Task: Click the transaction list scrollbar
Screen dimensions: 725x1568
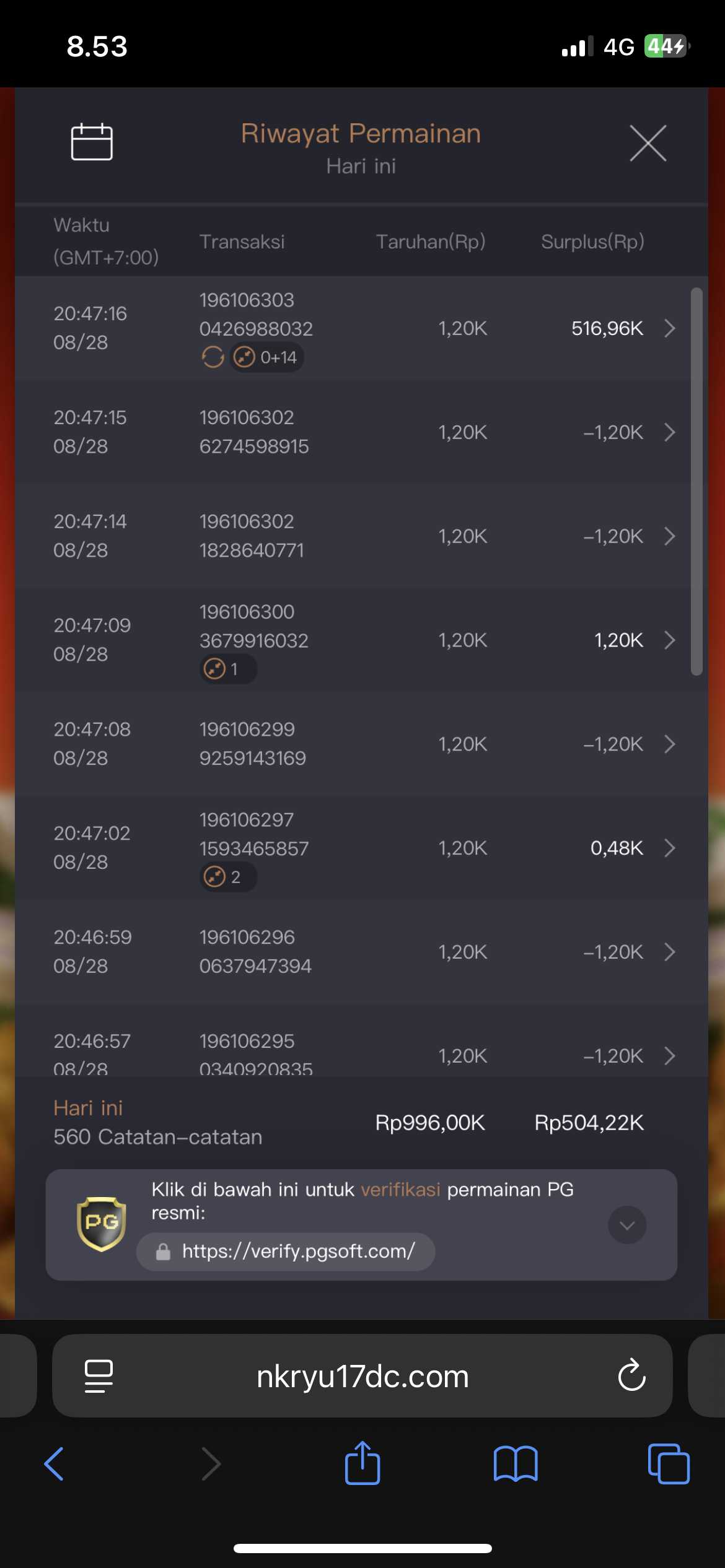Action: pyautogui.click(x=696, y=481)
